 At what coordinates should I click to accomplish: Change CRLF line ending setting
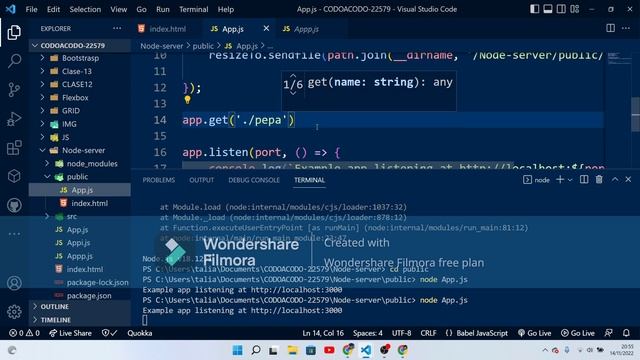click(x=428, y=333)
